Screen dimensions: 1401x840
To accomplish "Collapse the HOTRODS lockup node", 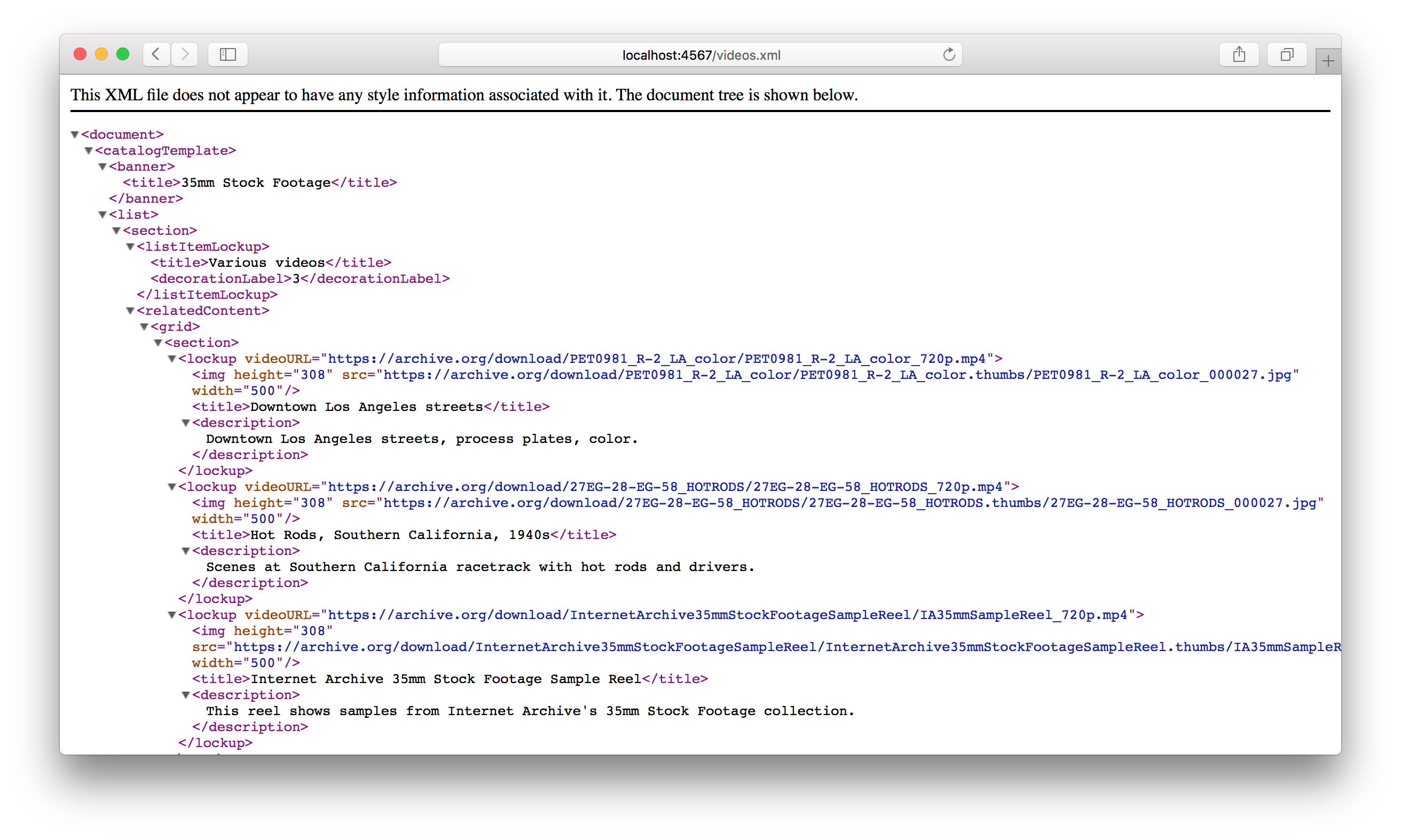I will pyautogui.click(x=172, y=487).
